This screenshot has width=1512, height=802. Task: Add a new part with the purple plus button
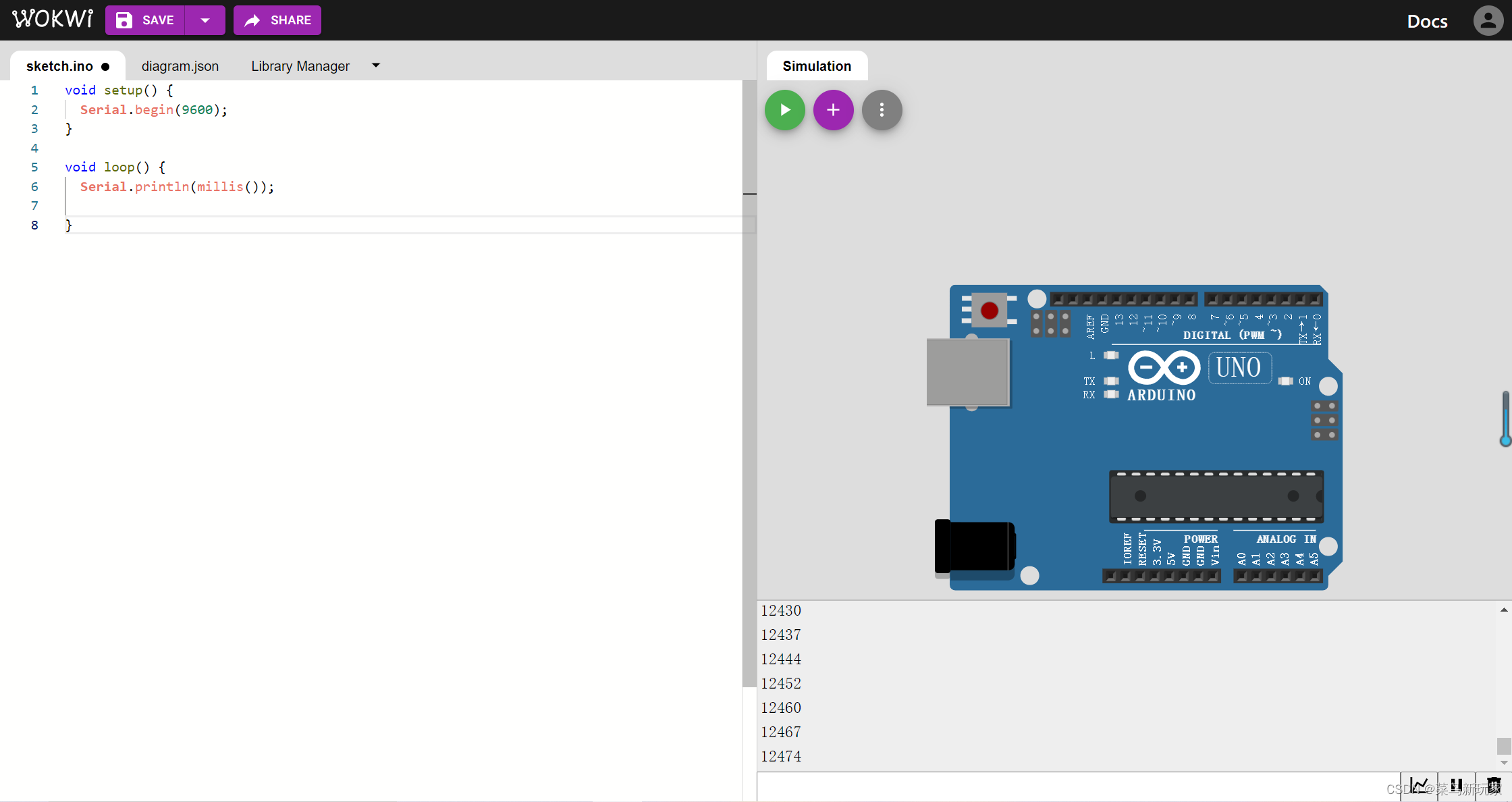(x=833, y=110)
